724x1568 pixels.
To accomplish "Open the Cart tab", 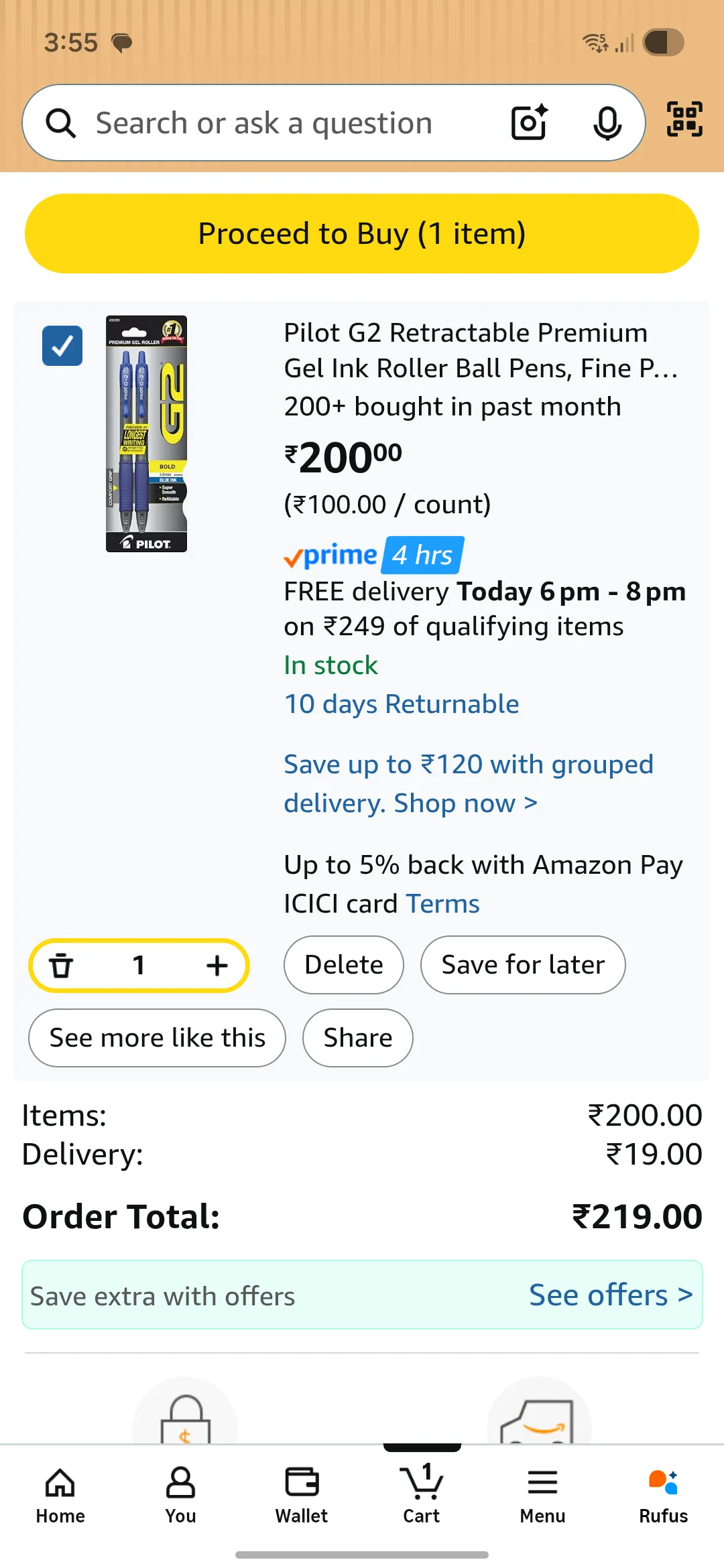I will (422, 1496).
